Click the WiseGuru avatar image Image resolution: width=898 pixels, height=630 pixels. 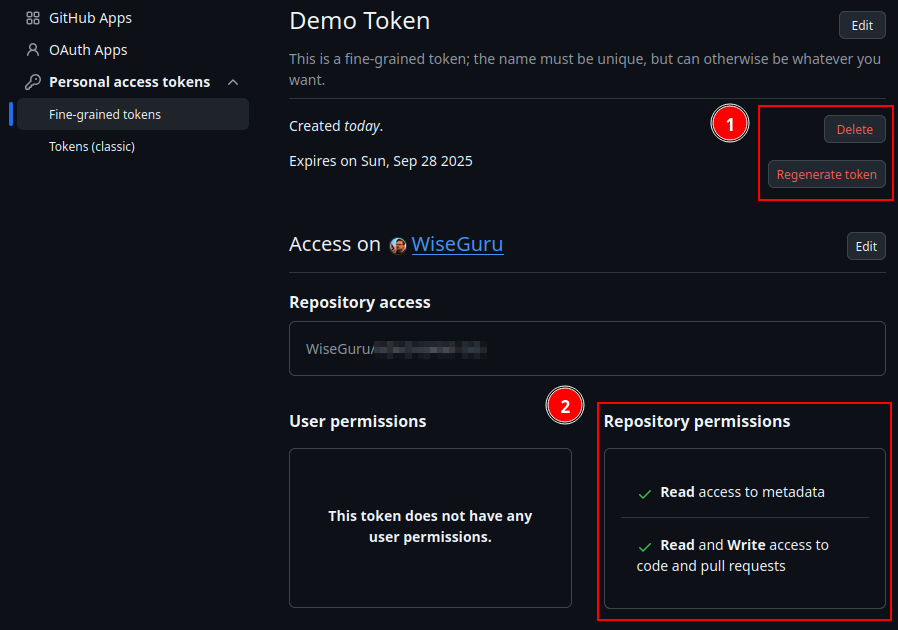pyautogui.click(x=397, y=246)
